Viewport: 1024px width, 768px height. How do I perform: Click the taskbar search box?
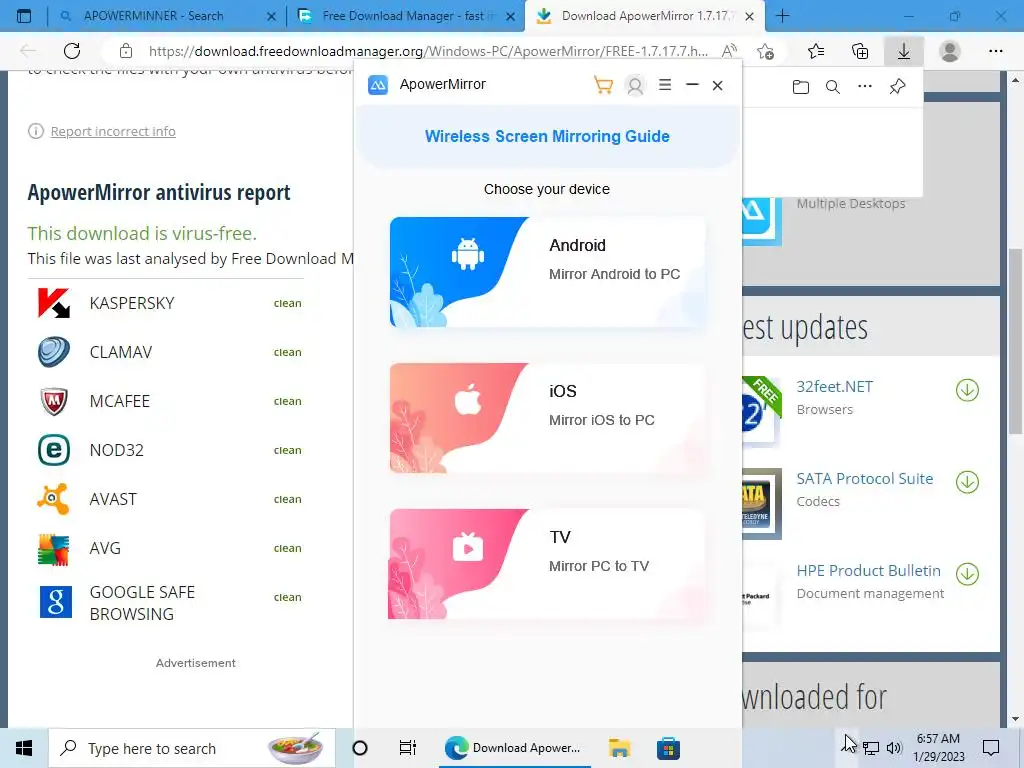coord(192,748)
